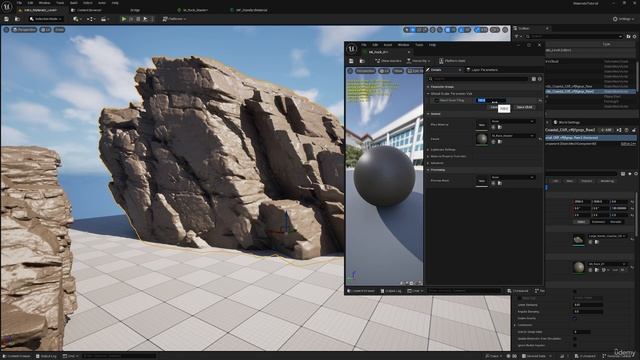Click the Add component button in the actor Details
The image size is (640, 360).
[x=606, y=130]
